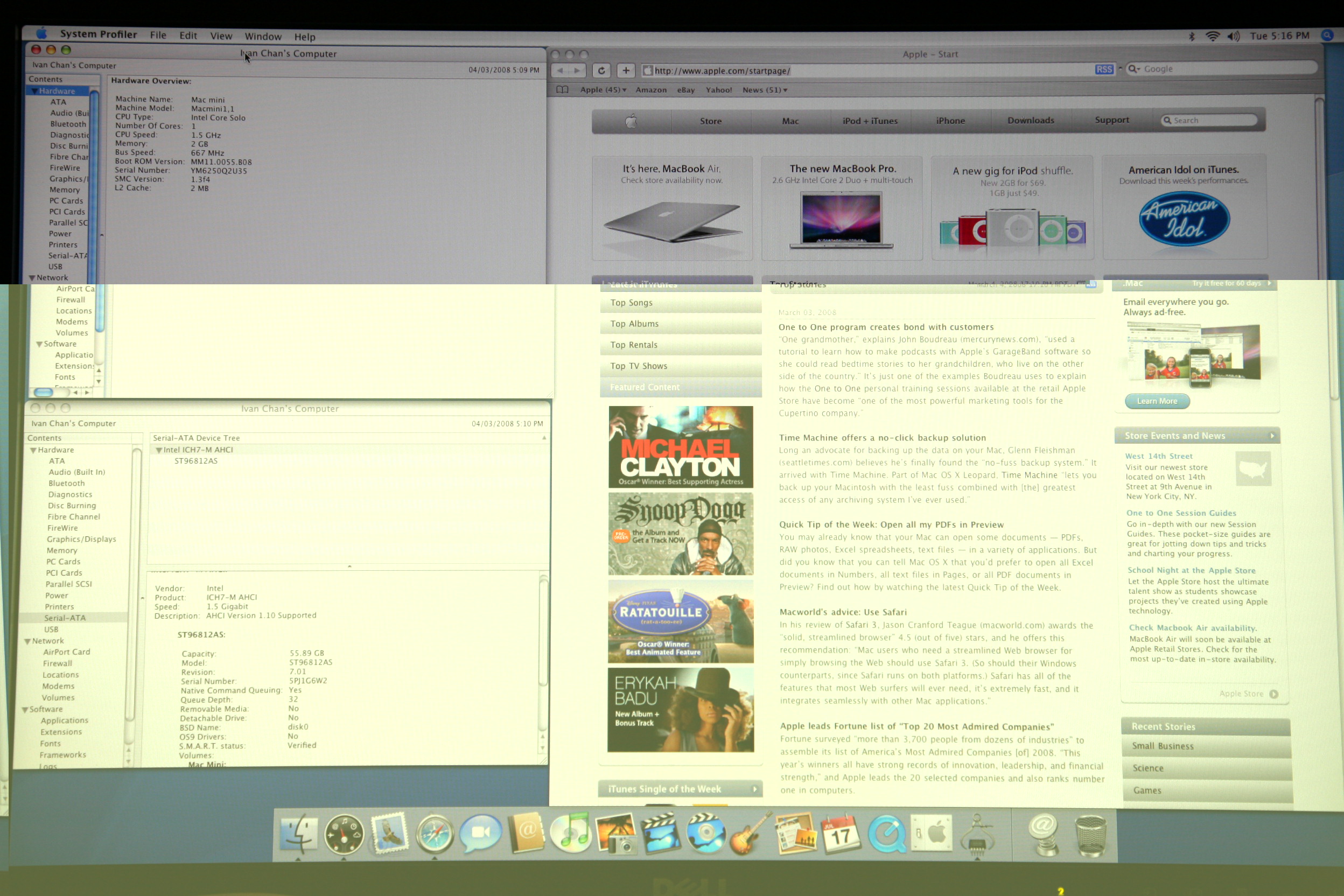Collapse Software in the Hardware Overview window
The height and width of the screenshot is (896, 1344).
coord(39,345)
